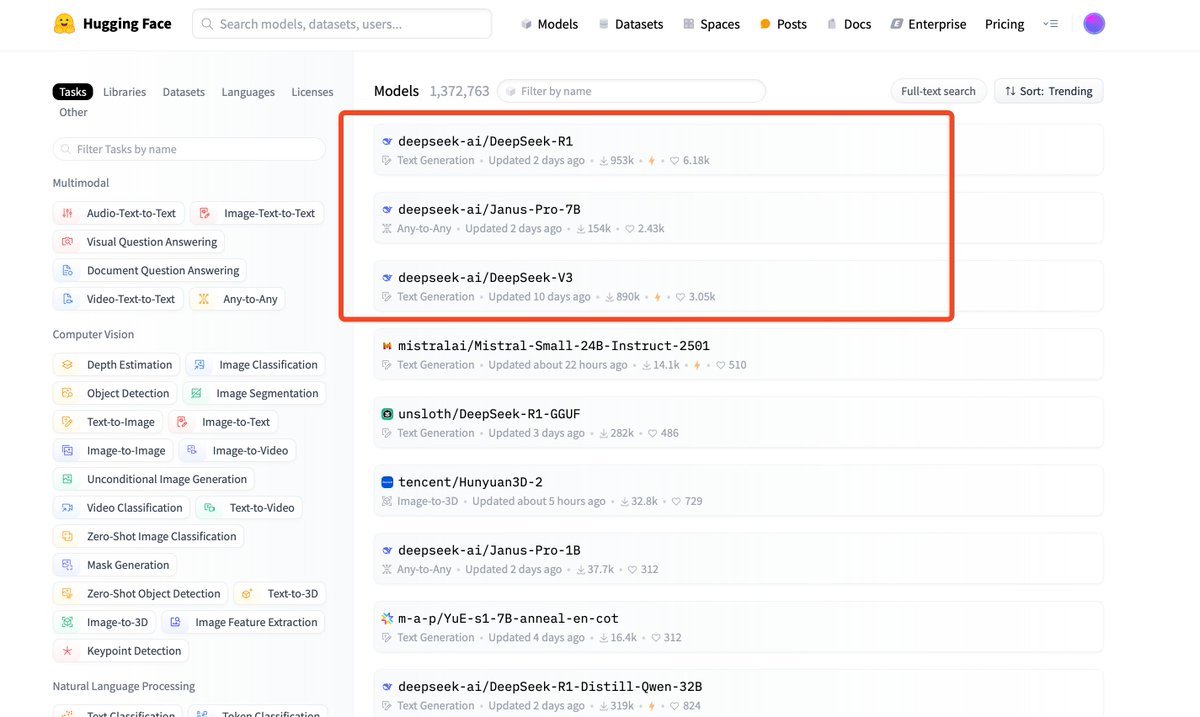Click the inference lightning icon on DeepSeek-V3
The width and height of the screenshot is (1200, 717).
(x=657, y=297)
